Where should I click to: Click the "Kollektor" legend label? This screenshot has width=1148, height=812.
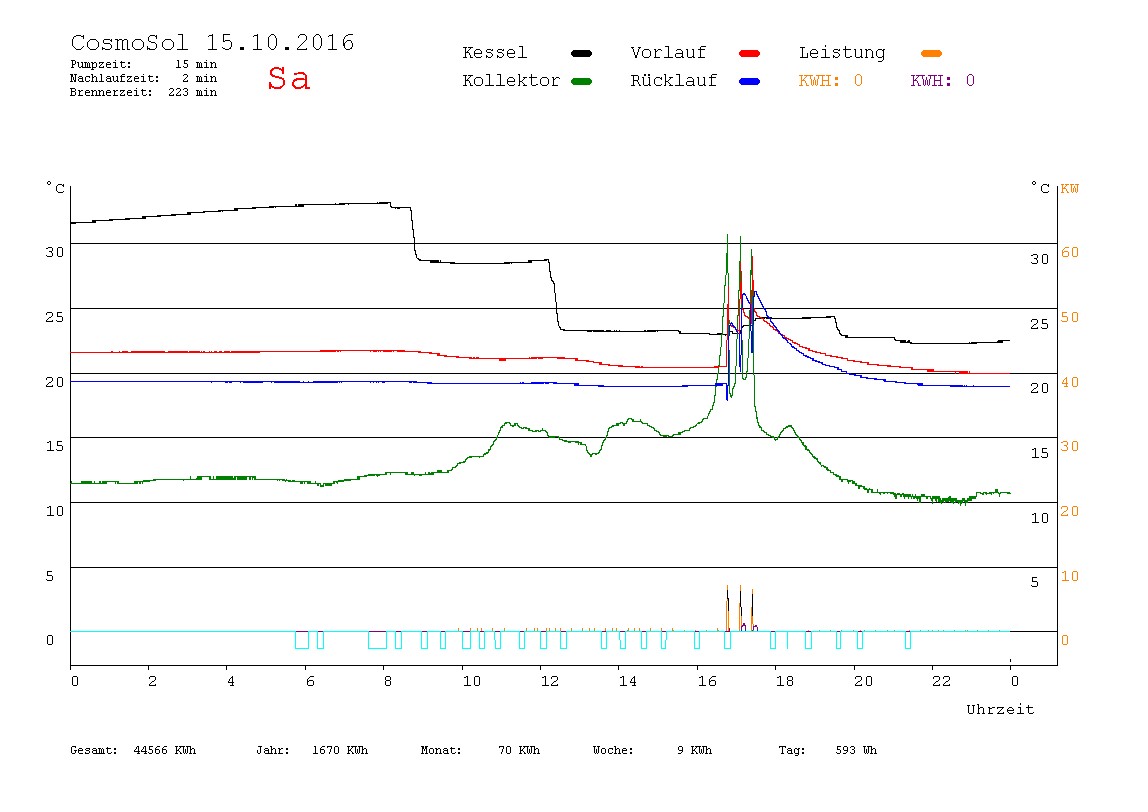click(x=511, y=81)
